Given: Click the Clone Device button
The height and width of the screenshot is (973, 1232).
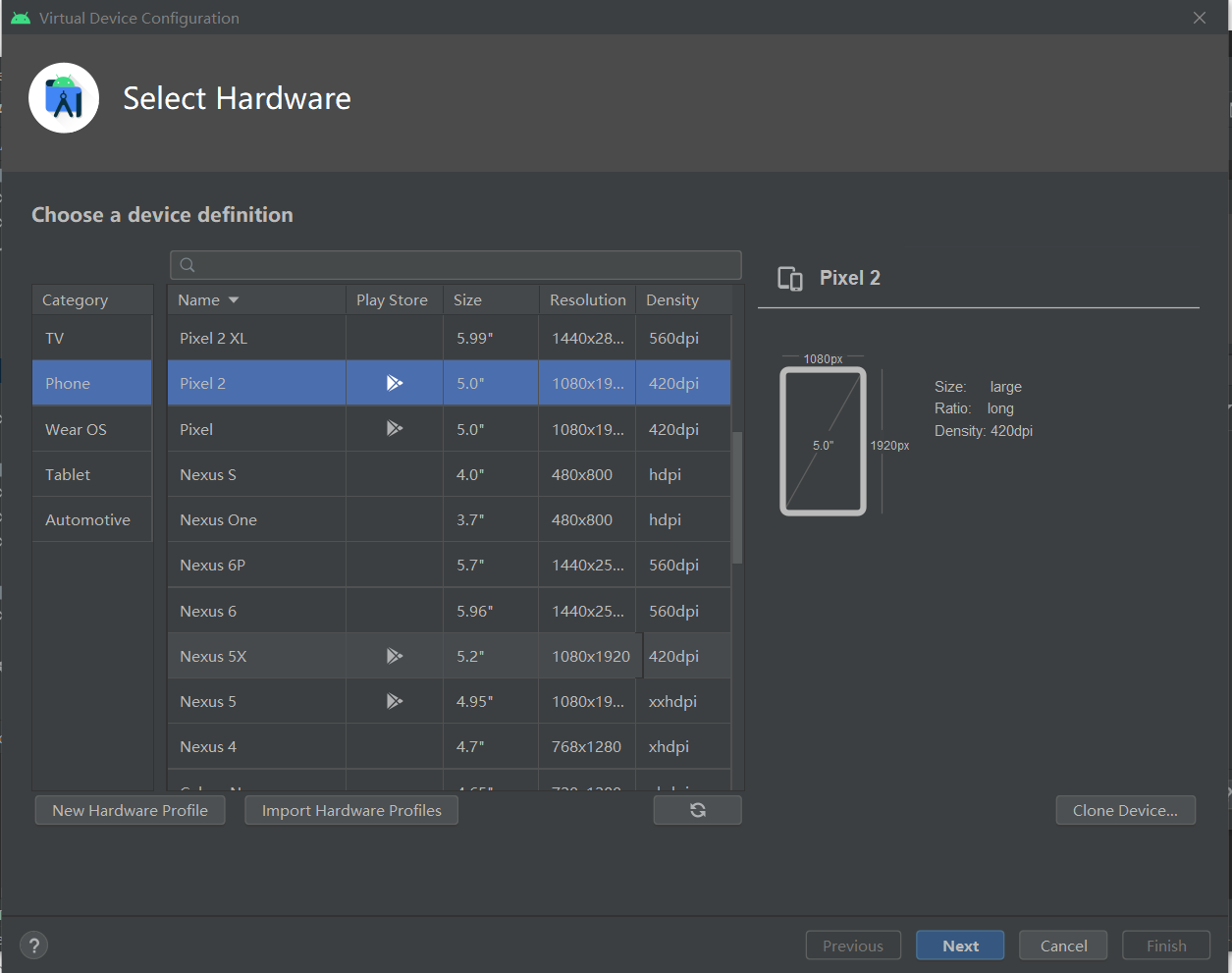Looking at the screenshot, I should pyautogui.click(x=1125, y=810).
